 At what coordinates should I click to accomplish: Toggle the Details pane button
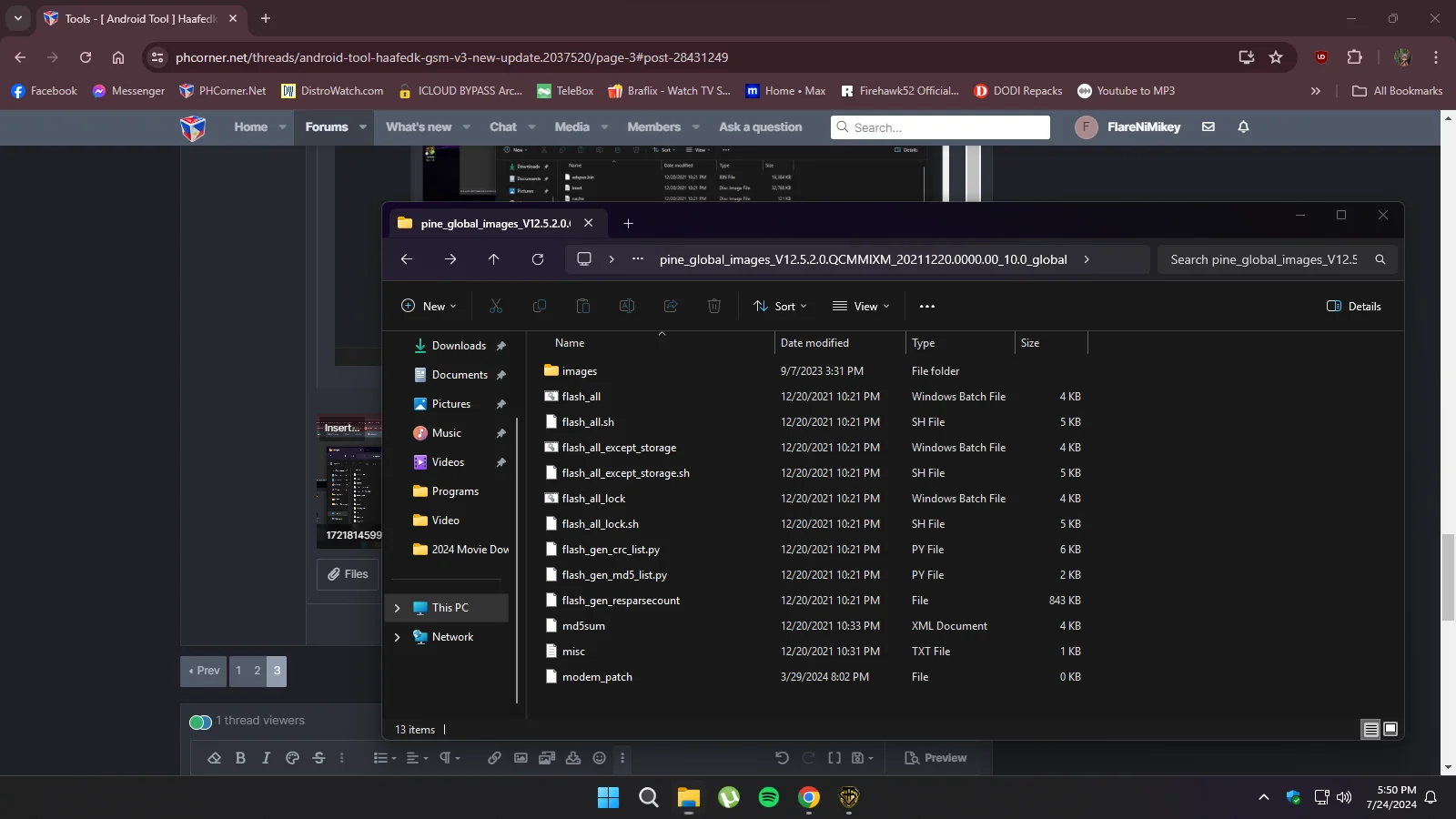coord(1354,307)
